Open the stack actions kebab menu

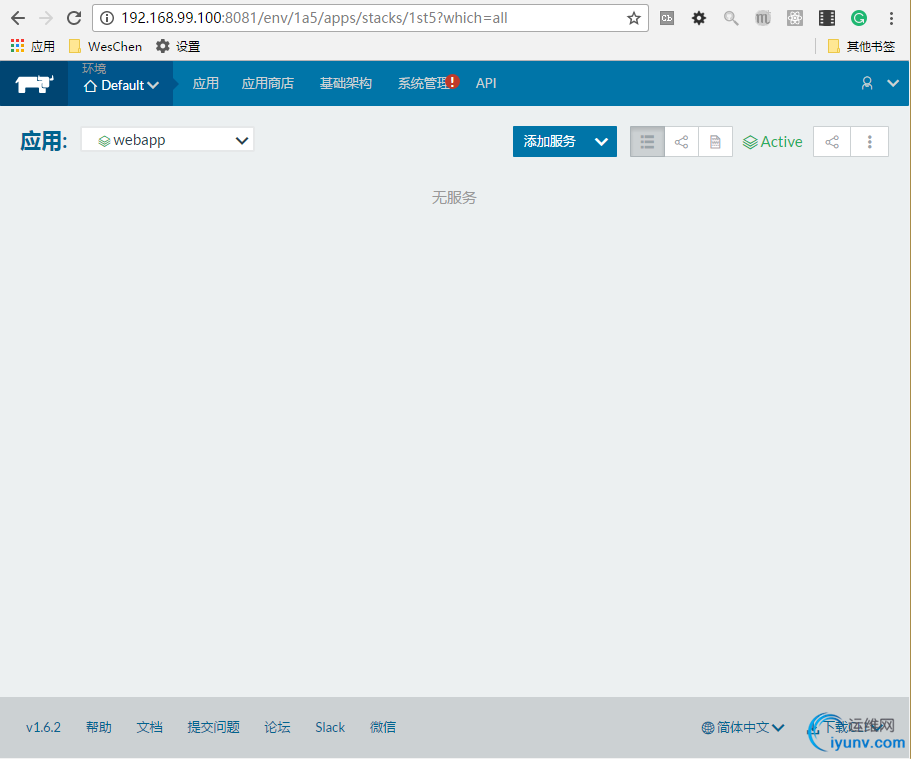(x=870, y=141)
